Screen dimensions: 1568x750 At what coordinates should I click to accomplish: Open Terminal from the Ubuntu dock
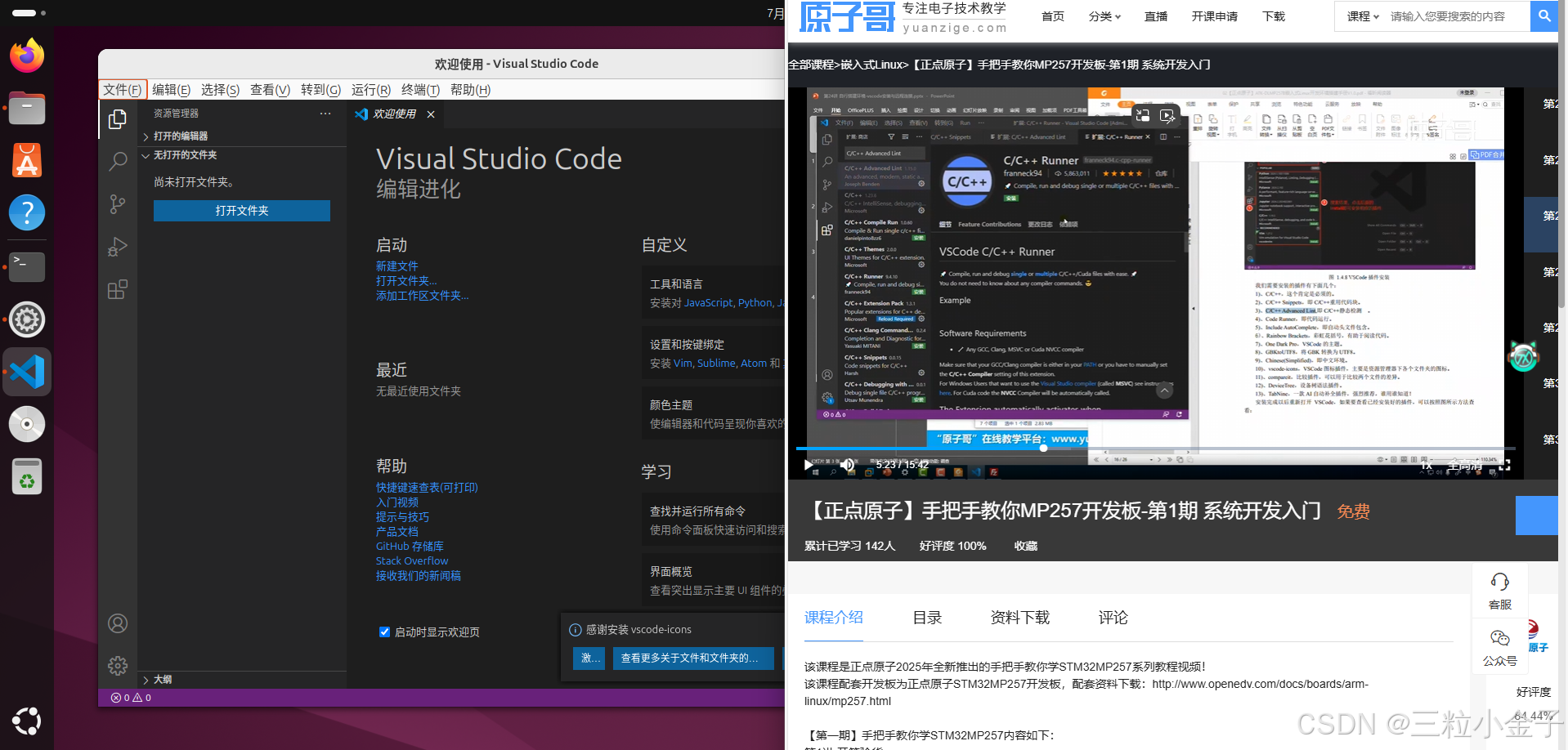click(x=27, y=266)
